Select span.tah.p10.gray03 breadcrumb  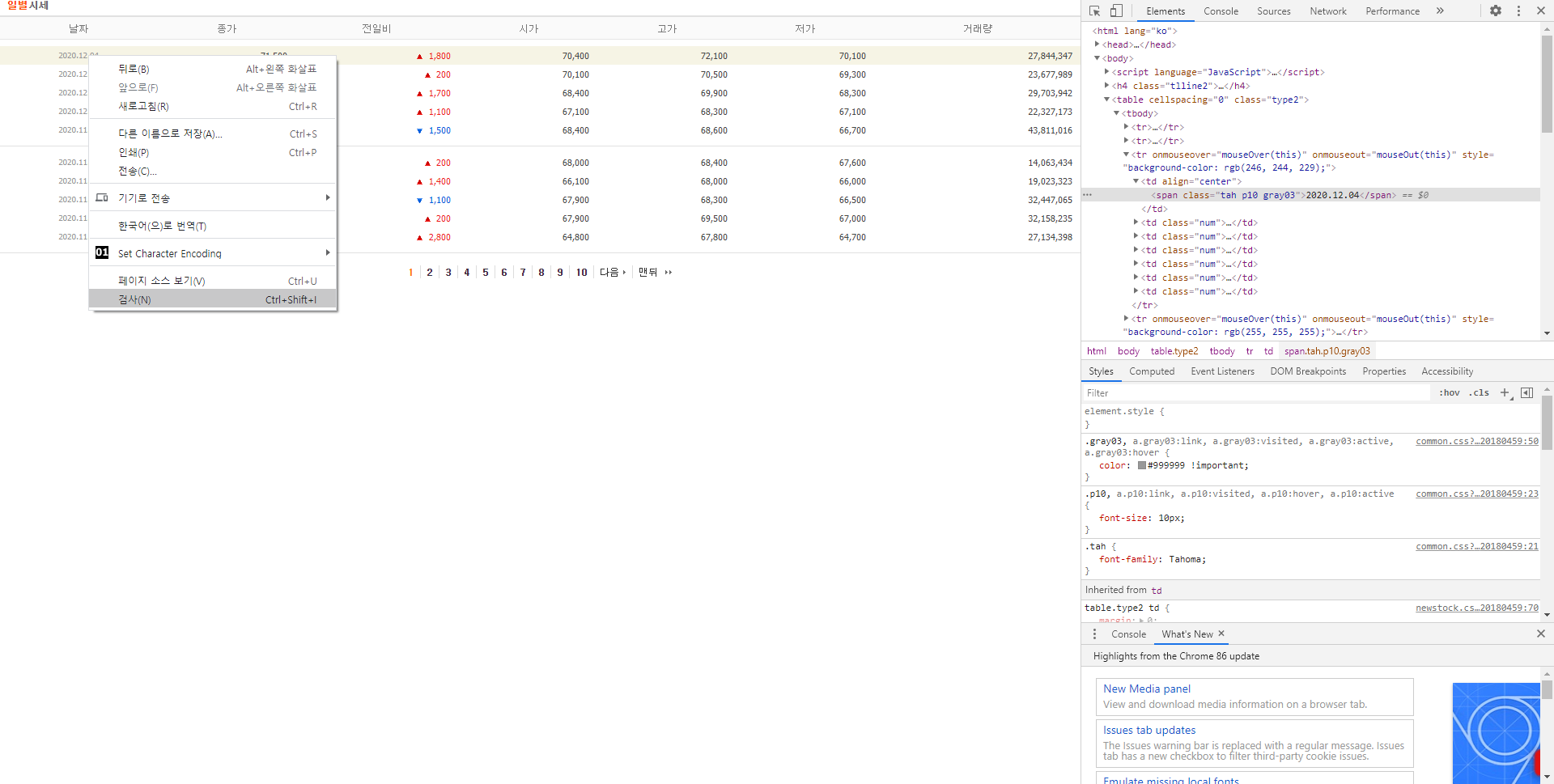pyautogui.click(x=1327, y=351)
